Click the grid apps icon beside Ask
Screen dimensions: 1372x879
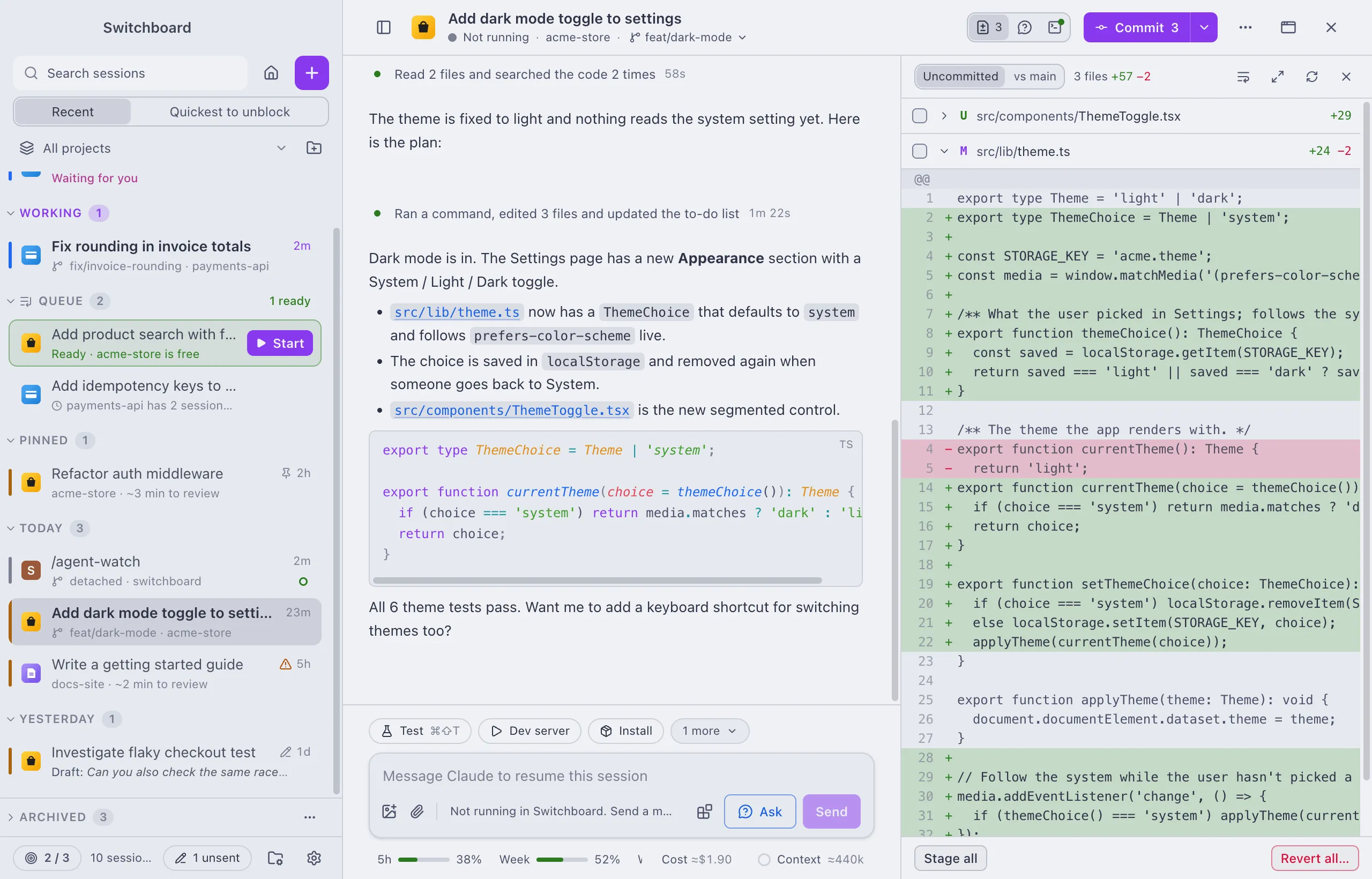click(704, 811)
